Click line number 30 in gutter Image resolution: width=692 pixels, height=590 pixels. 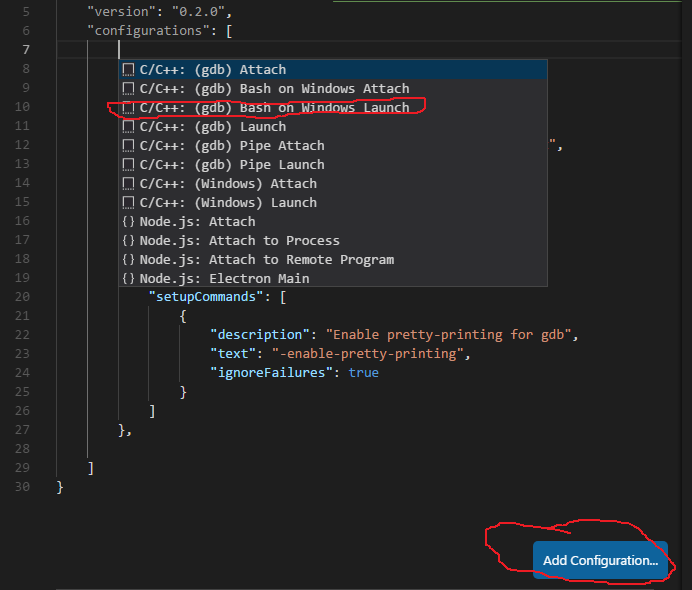click(23, 487)
